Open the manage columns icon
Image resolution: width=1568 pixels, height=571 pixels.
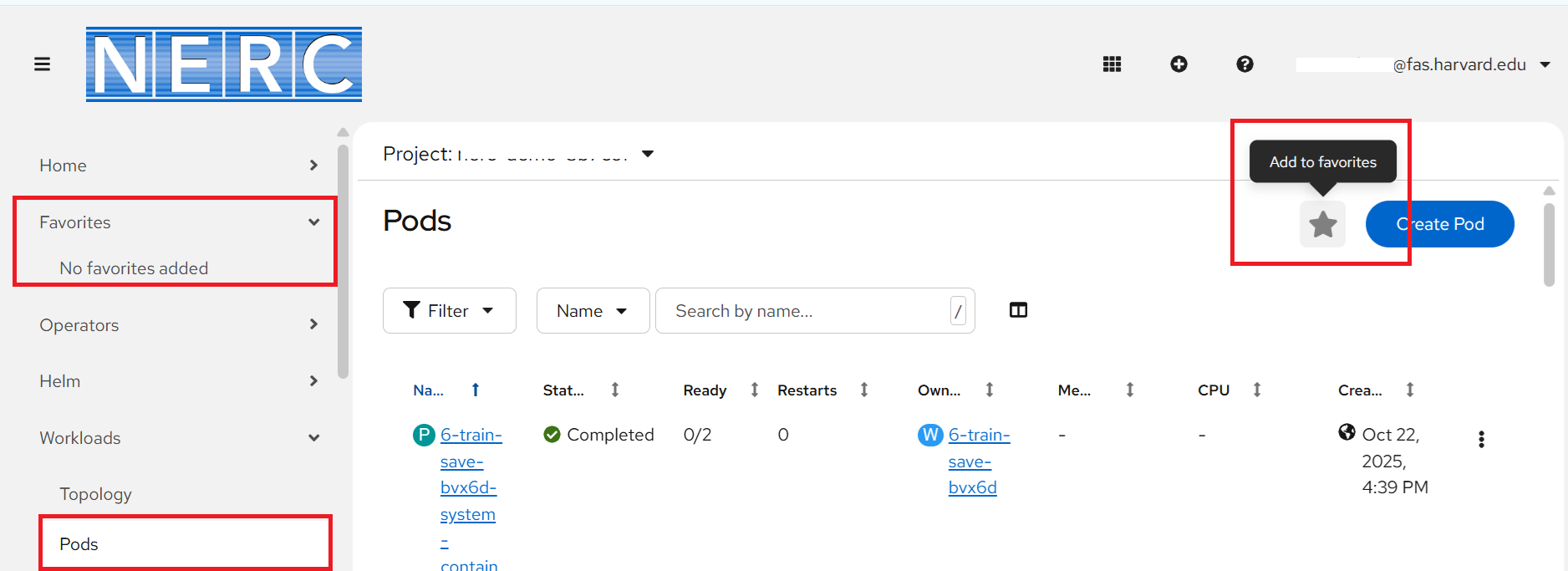pyautogui.click(x=1018, y=310)
